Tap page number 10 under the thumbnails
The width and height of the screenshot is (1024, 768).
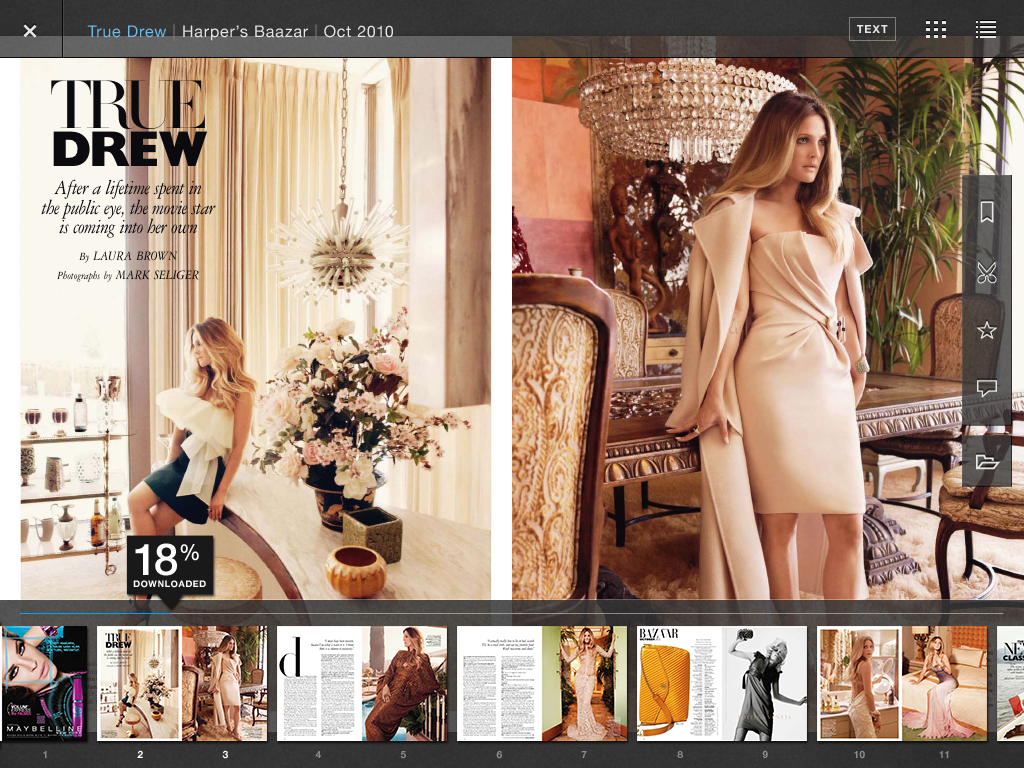(x=859, y=754)
